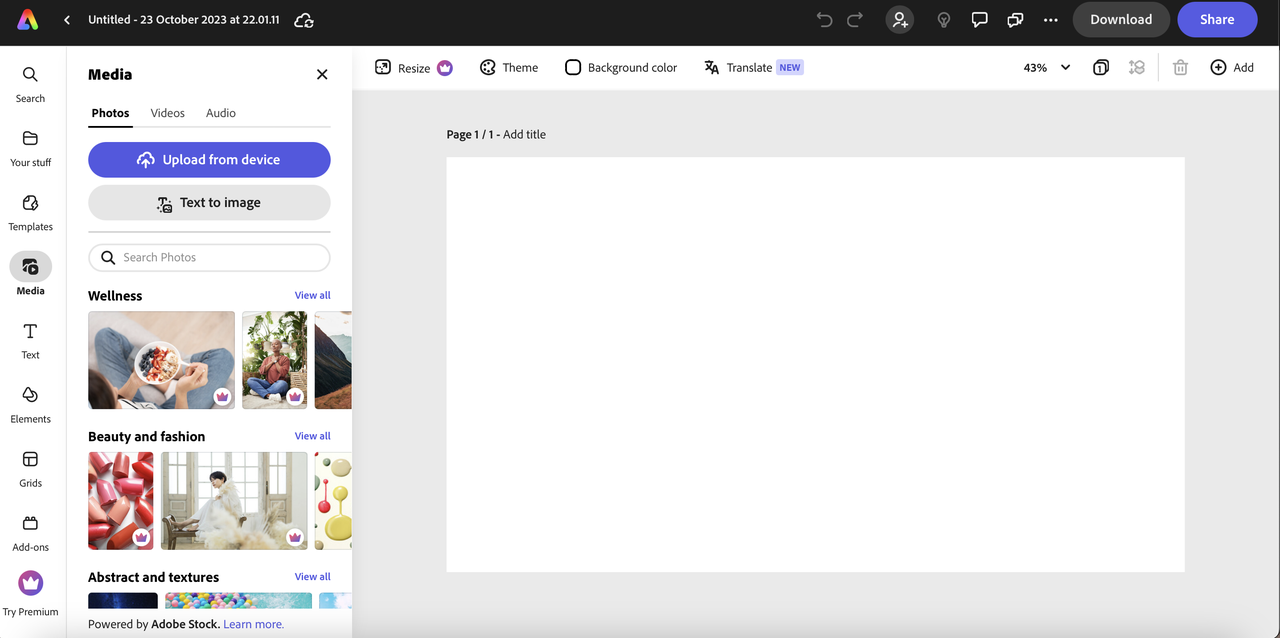The width and height of the screenshot is (1280, 638).
Task: Open Search in the left sidebar
Action: tap(30, 84)
